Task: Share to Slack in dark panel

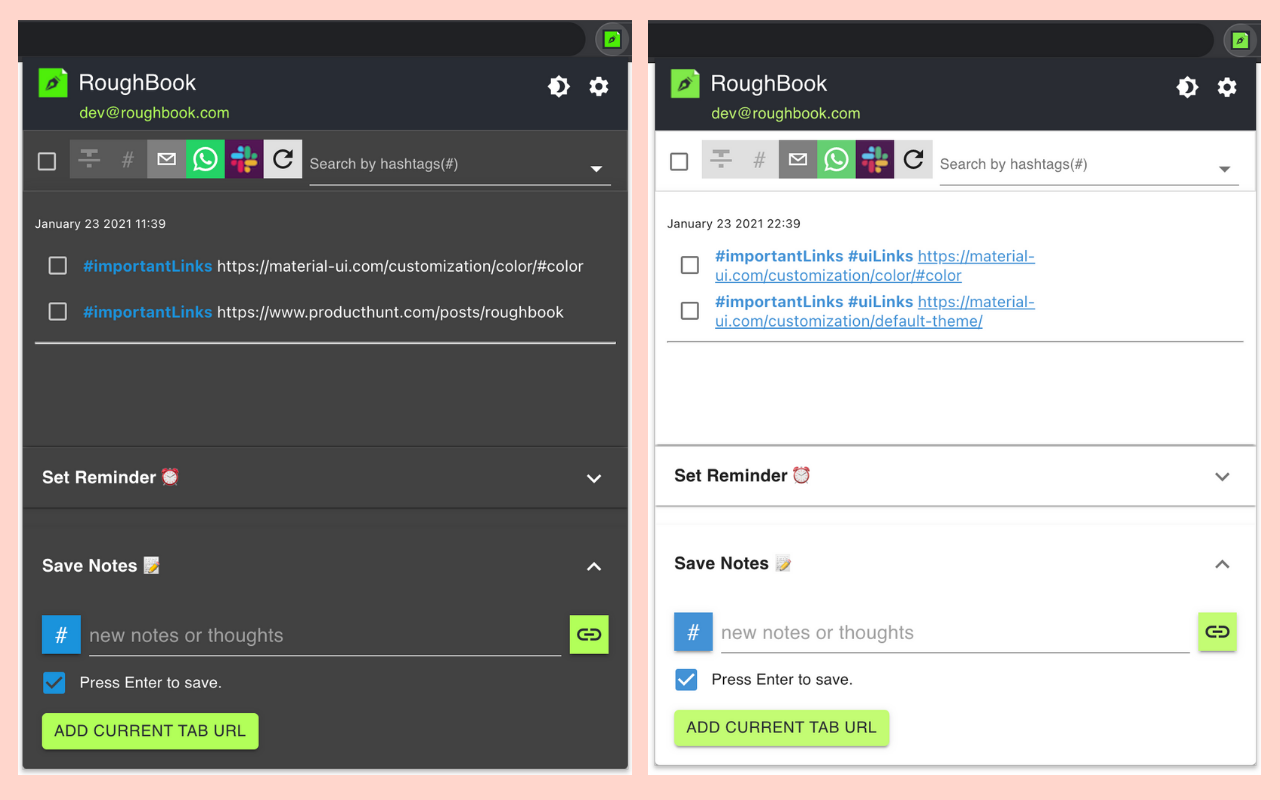Action: point(244,159)
